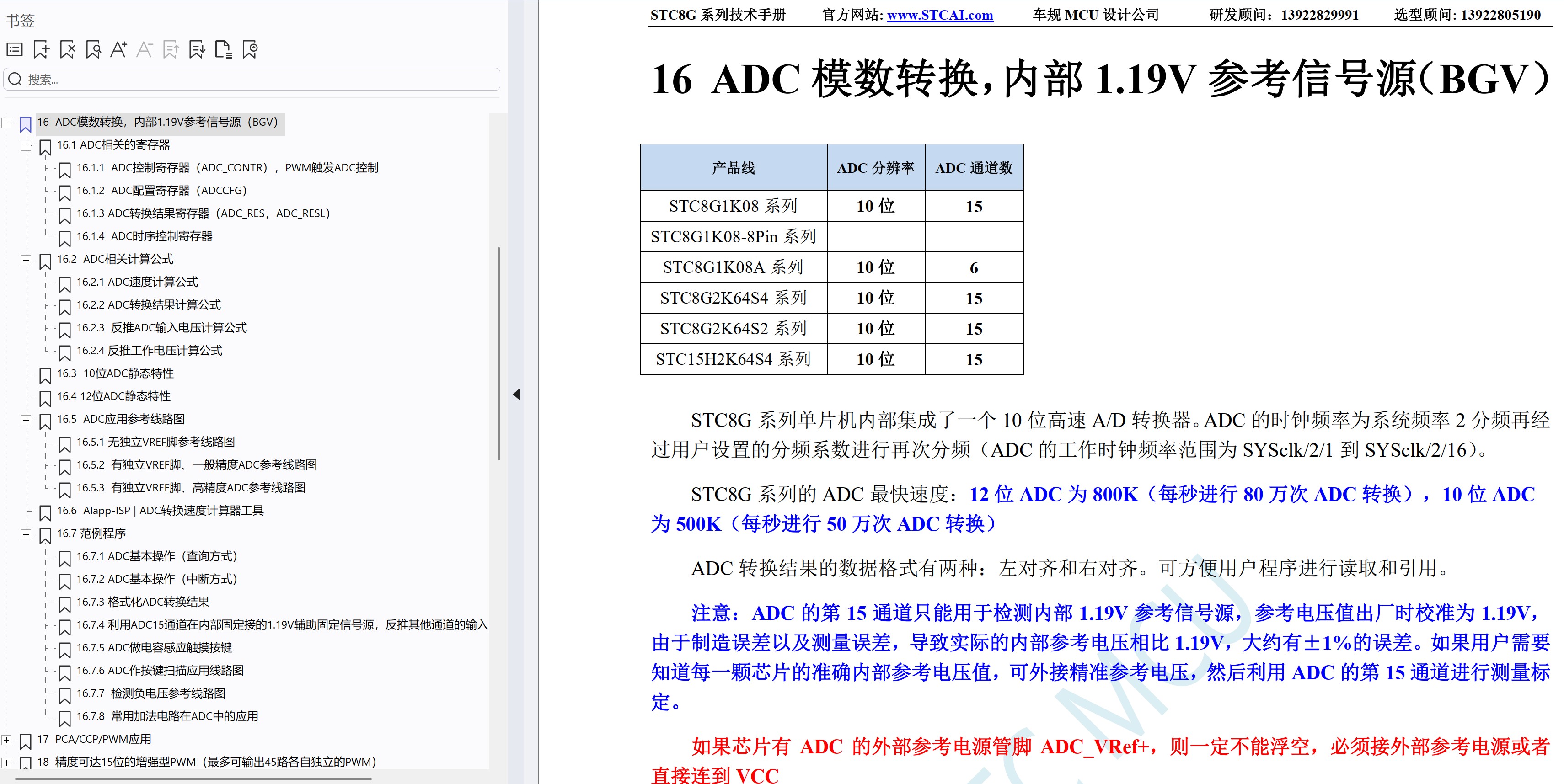Click the page with lines icon

224,49
